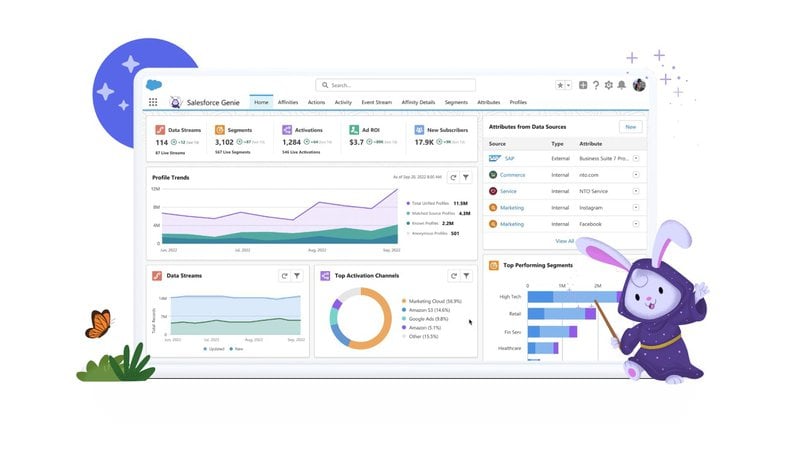This screenshot has width=800, height=450.
Task: Toggle the Anonymous Profiles legend entry
Action: (x=433, y=233)
